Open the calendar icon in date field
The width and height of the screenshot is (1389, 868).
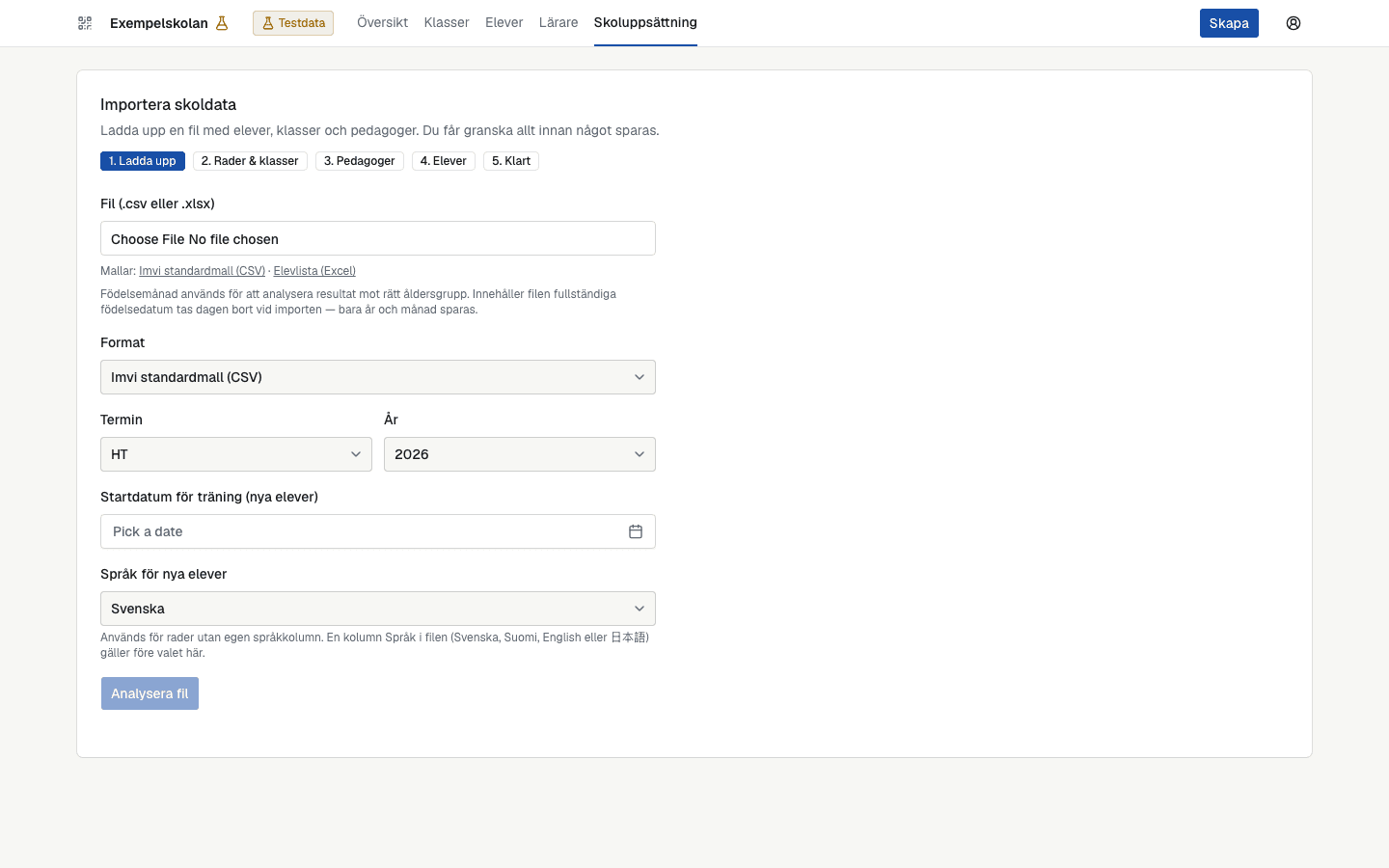636,531
